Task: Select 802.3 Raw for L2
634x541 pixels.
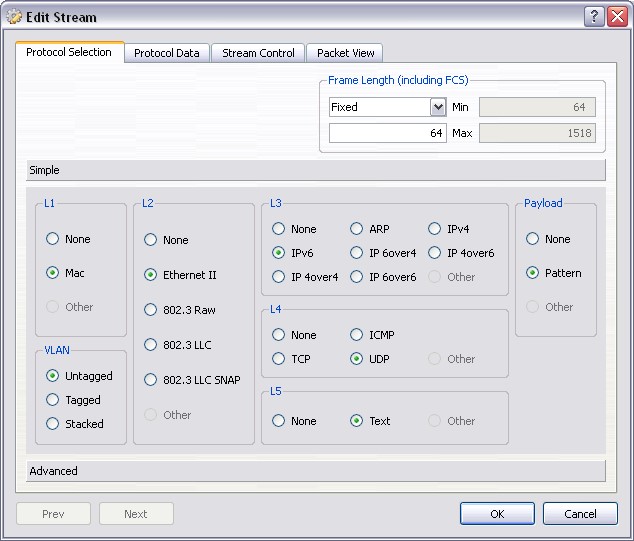Action: tap(151, 310)
